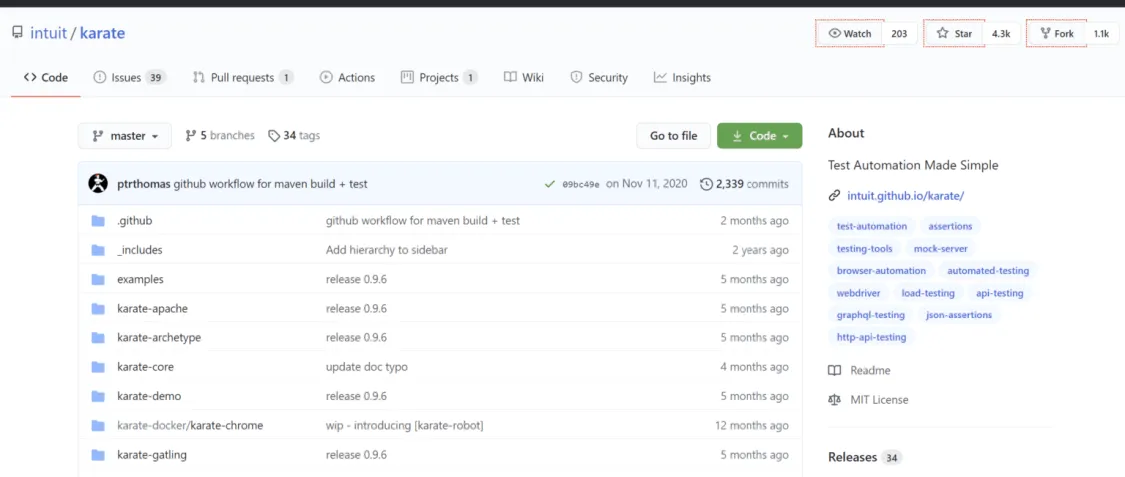The width and height of the screenshot is (1125, 477).
Task: Click the karate-archetype folder icon
Action: 98,337
